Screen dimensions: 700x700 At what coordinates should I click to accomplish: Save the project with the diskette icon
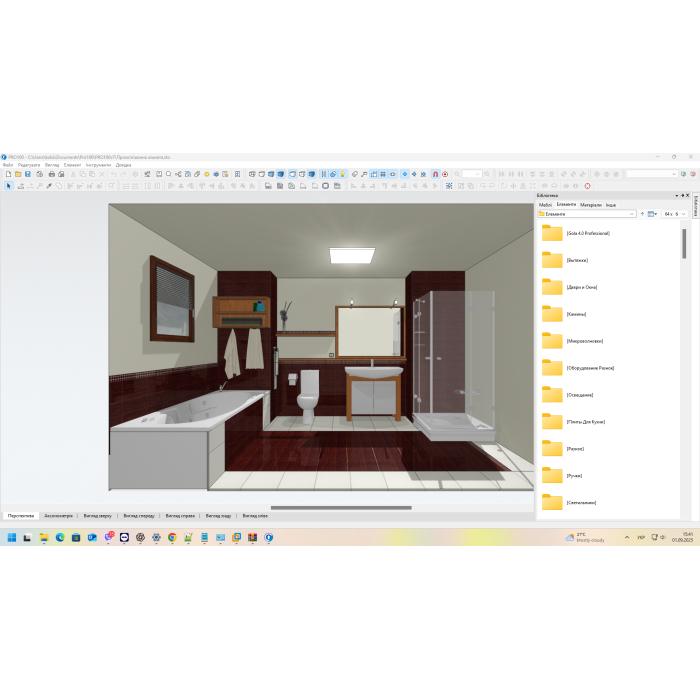(28, 174)
